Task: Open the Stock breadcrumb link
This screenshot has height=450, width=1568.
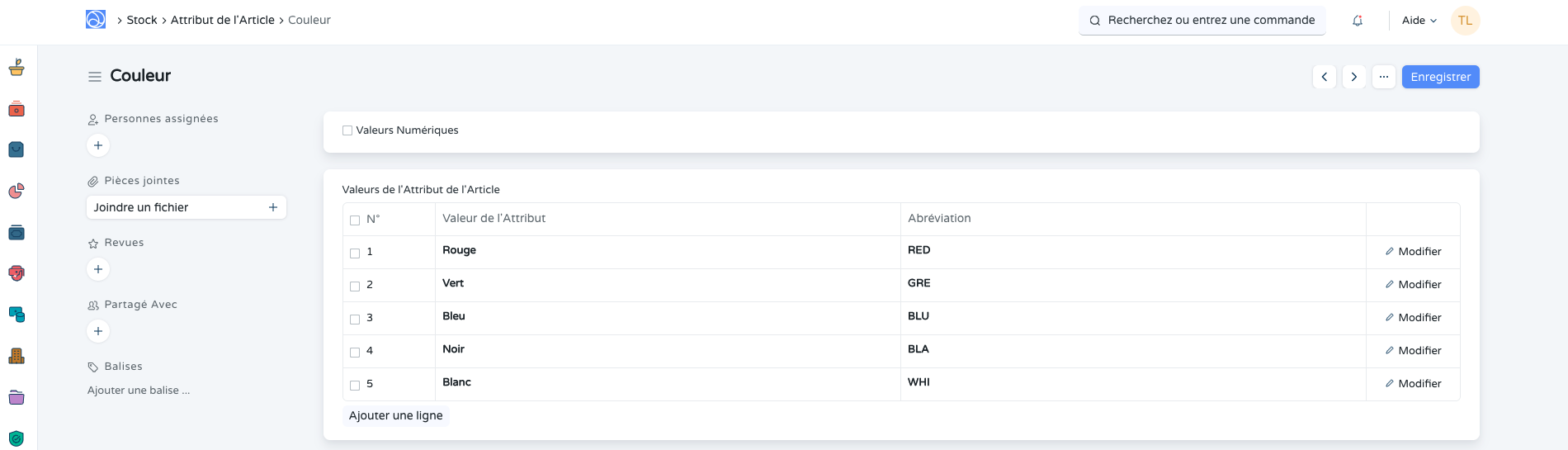Action: pyautogui.click(x=142, y=20)
